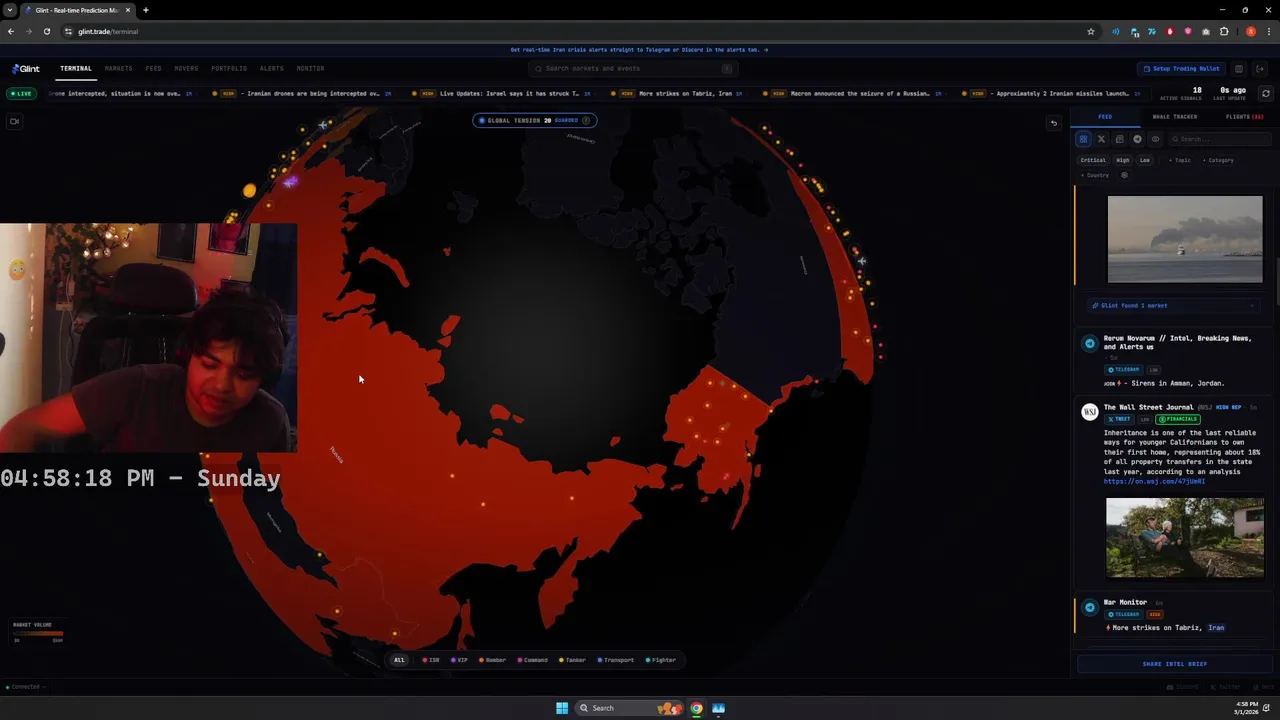This screenshot has width=1280, height=720.
Task: Click the War Monitor Telegram avatar
Action: tap(1090, 607)
